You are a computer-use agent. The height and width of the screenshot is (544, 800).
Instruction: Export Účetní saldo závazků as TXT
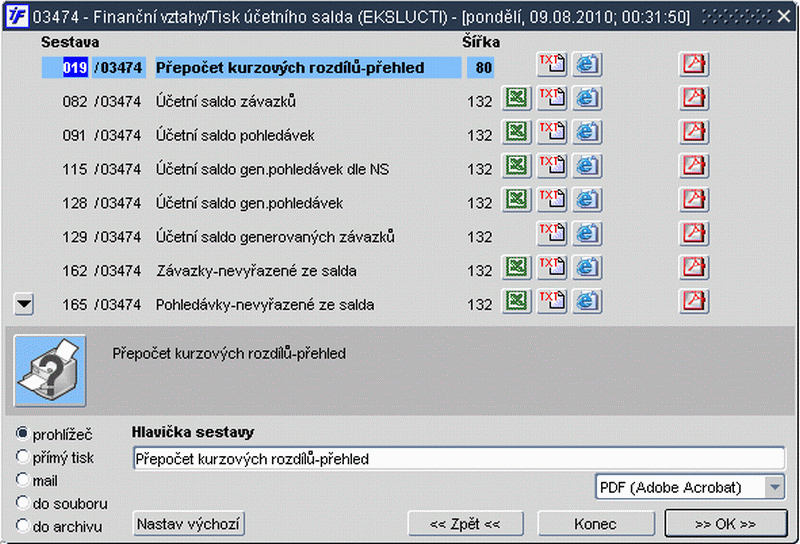[552, 98]
